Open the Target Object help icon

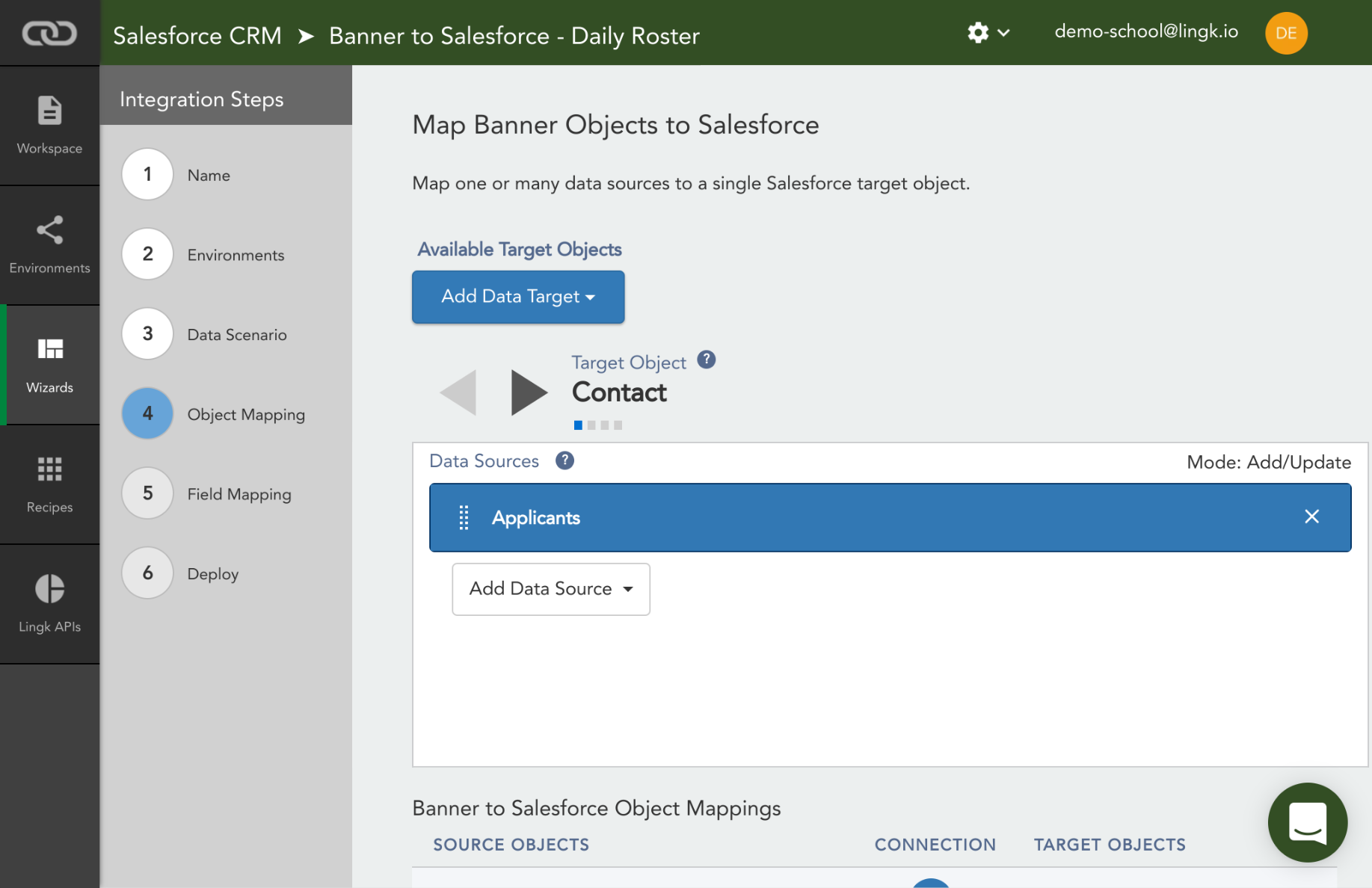click(707, 360)
